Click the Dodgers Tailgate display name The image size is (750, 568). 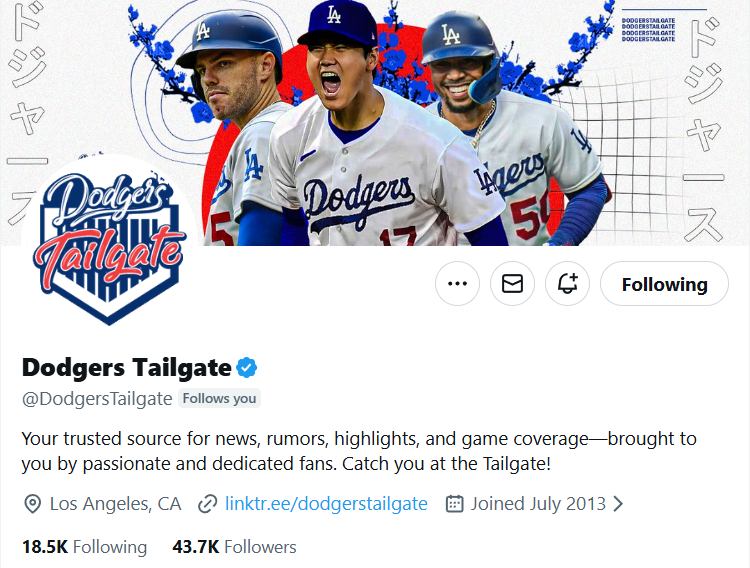click(x=126, y=367)
